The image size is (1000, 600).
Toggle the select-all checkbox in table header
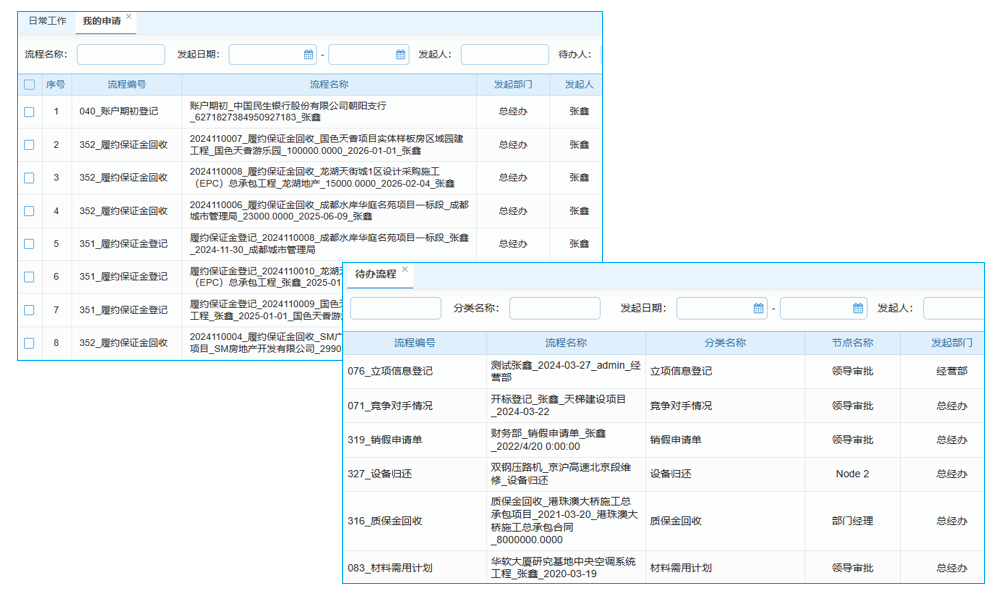click(x=29, y=84)
